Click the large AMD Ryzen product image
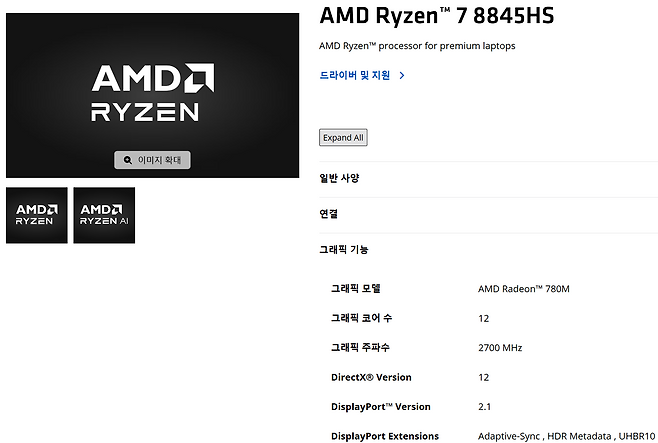Viewport: 658px width, 443px height. point(152,95)
